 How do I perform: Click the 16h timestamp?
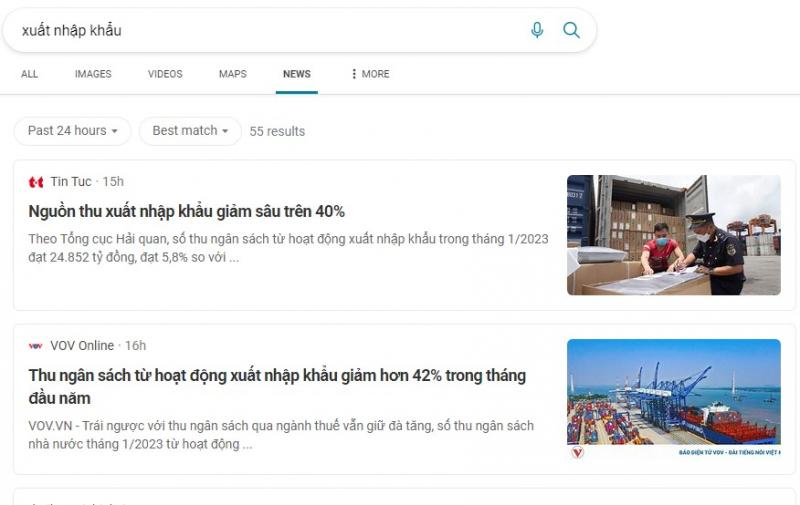click(136, 346)
